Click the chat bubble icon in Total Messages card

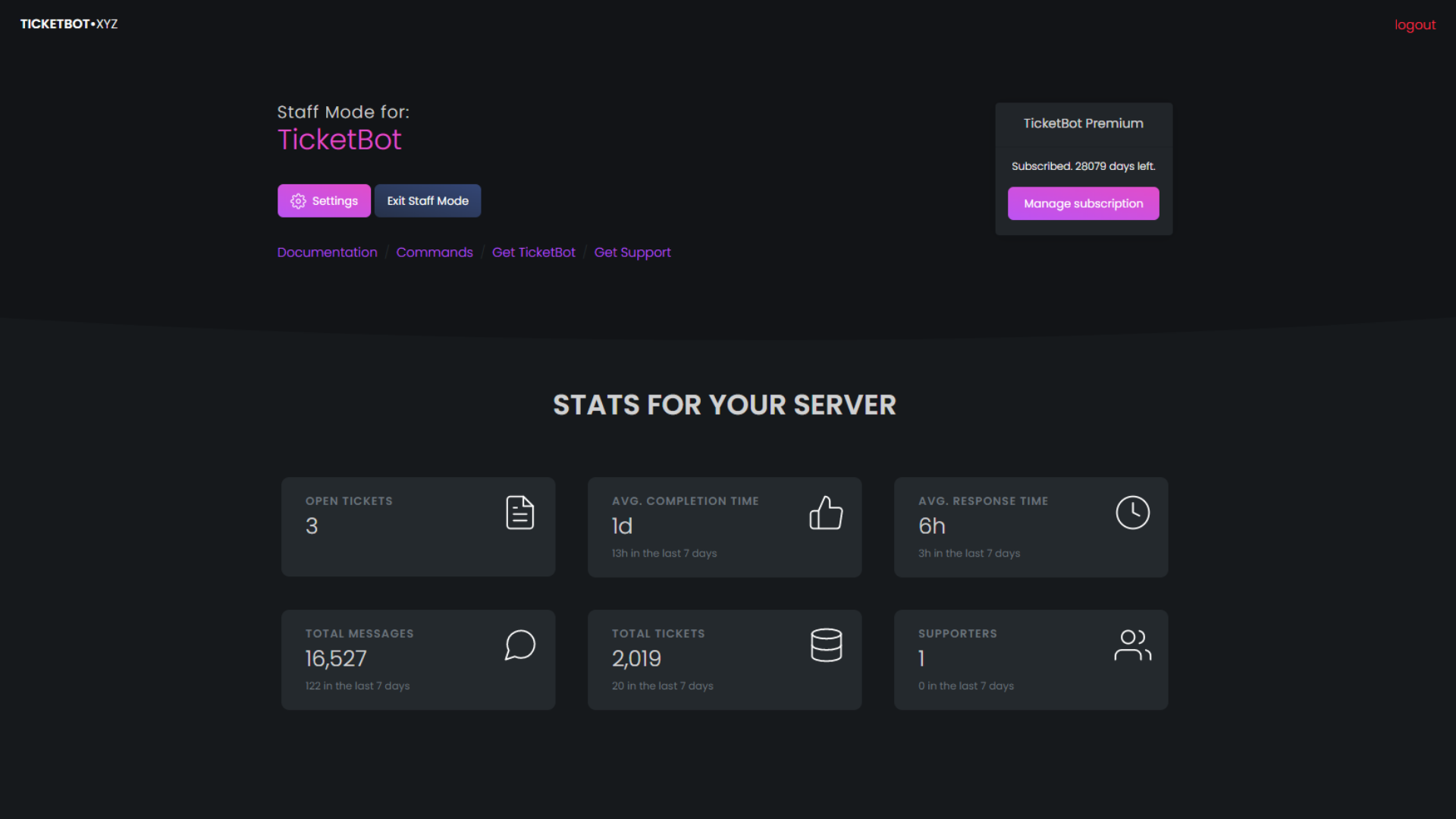point(519,645)
